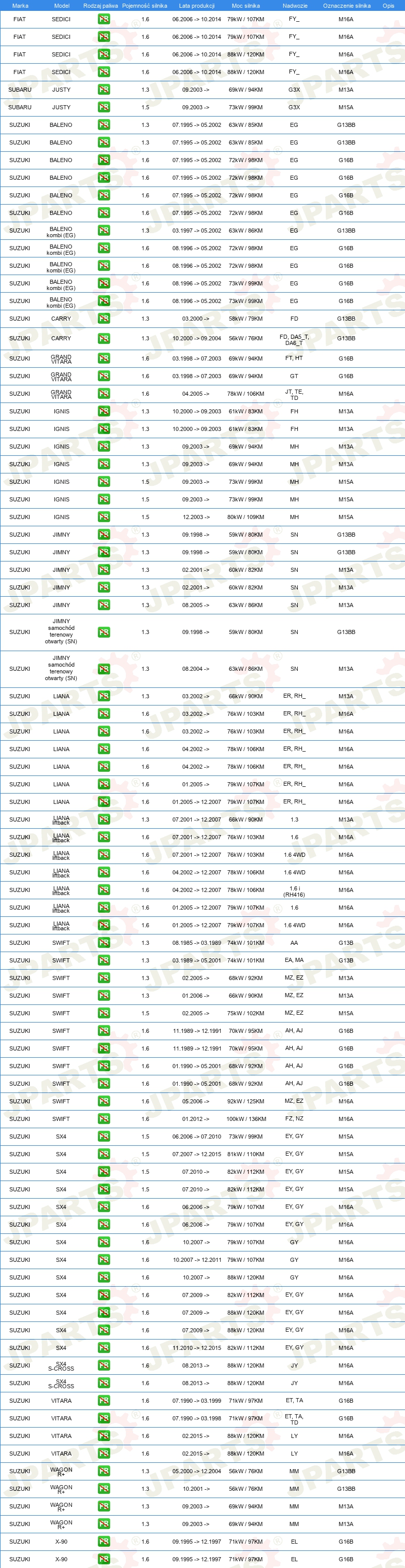This screenshot has height=1568, width=405.
Task: Click fuel icon in JIMNY terenowy otwarty 08.2004 row
Action: pos(104,669)
